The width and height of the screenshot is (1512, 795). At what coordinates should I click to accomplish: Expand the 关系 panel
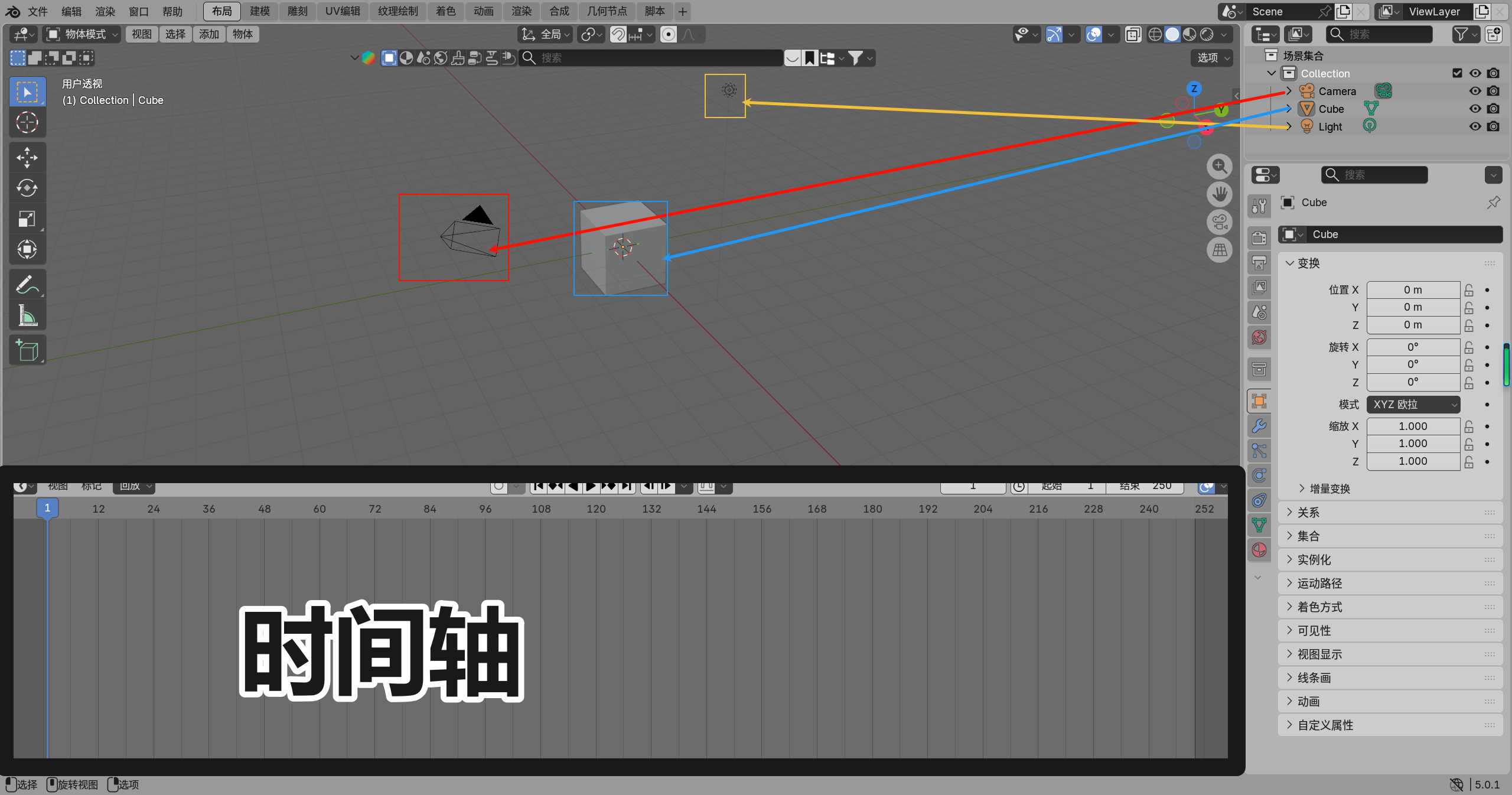tap(1308, 513)
